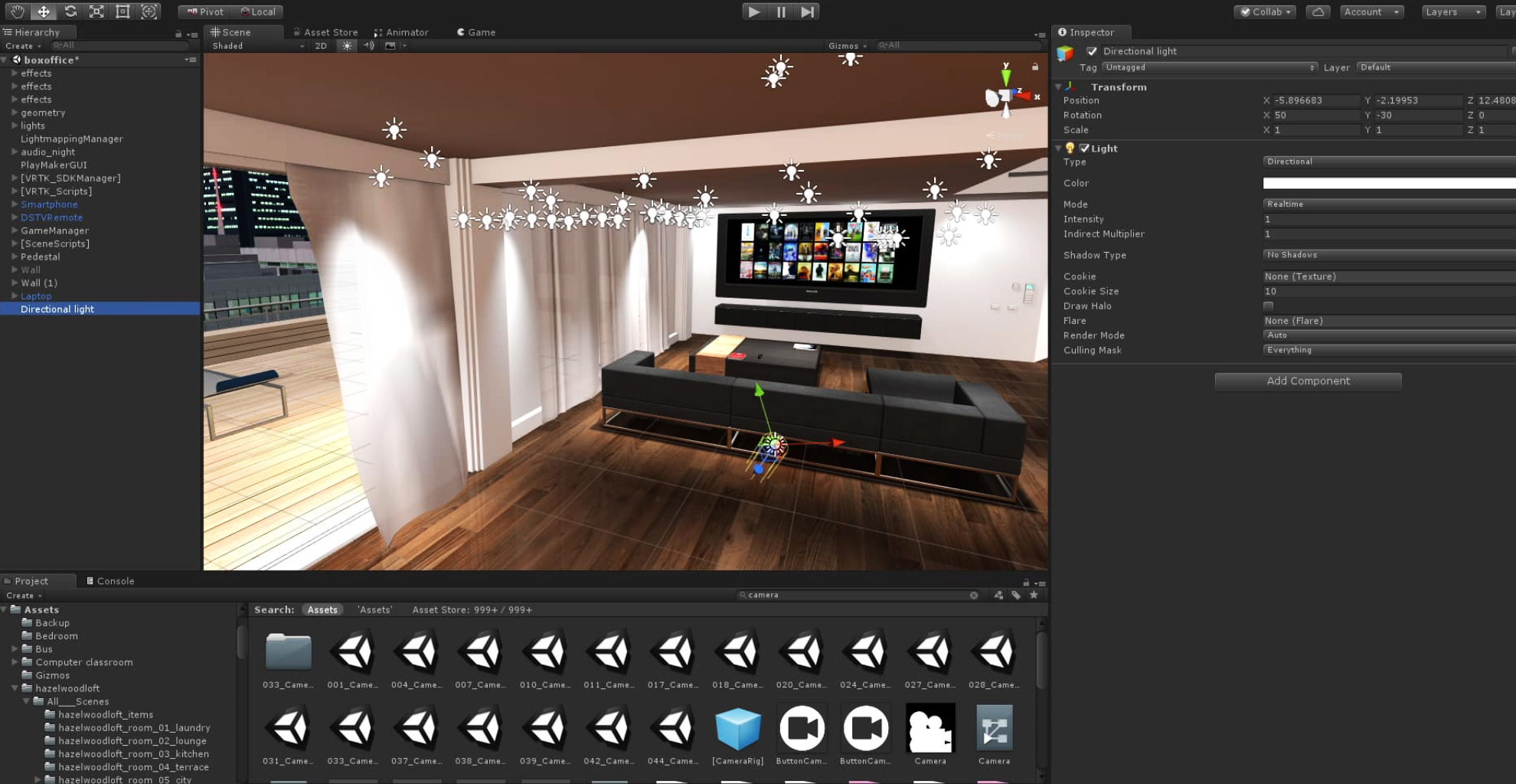This screenshot has height=784, width=1516.
Task: Toggle the Draw Halo checkbox
Action: click(1268, 306)
